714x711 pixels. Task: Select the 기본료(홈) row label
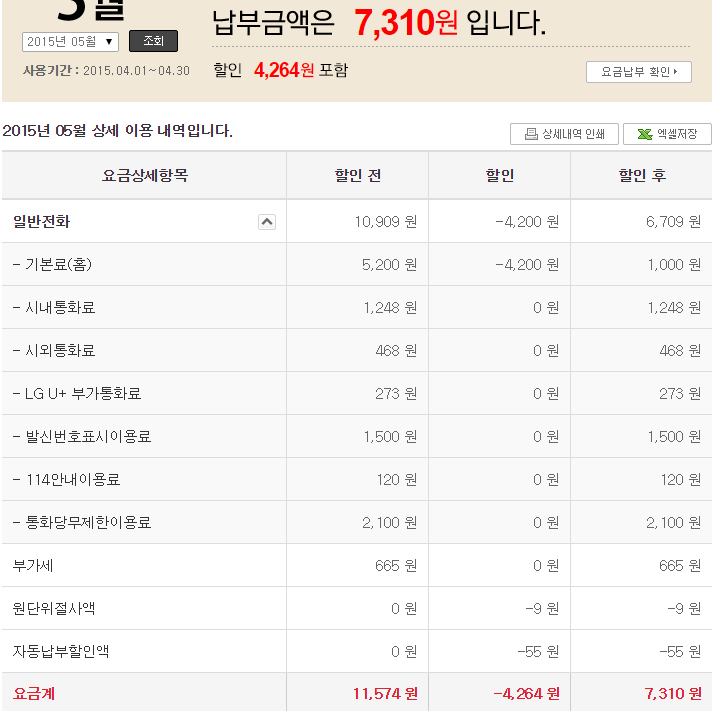57,265
